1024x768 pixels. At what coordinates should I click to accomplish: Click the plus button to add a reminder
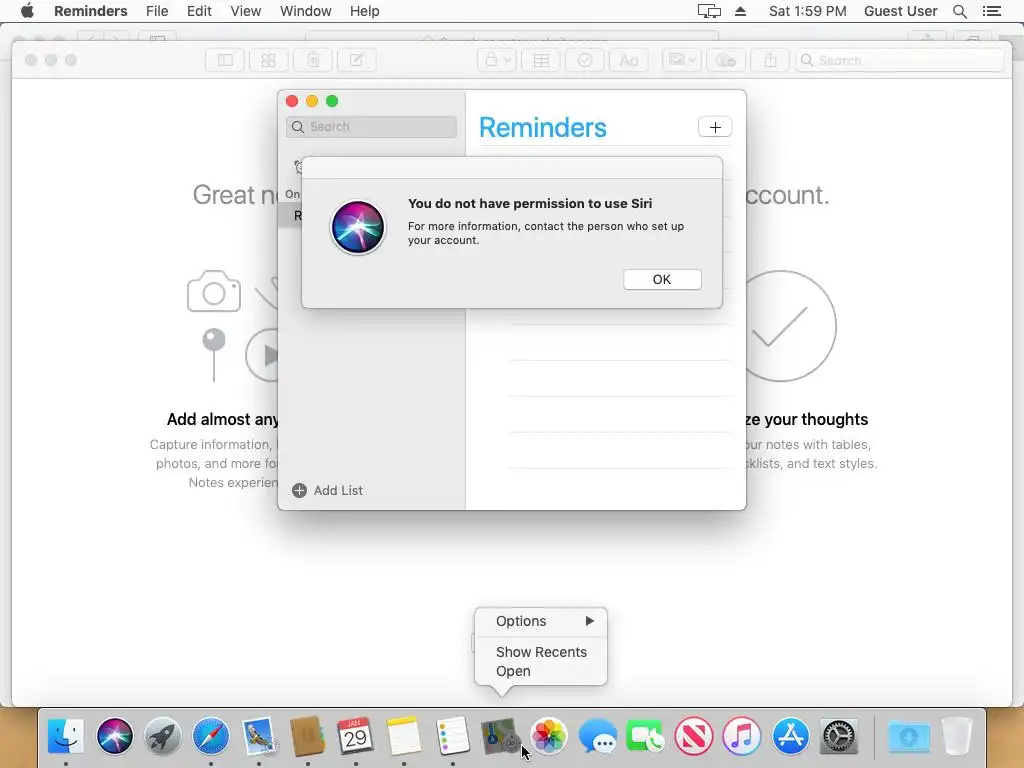point(715,127)
